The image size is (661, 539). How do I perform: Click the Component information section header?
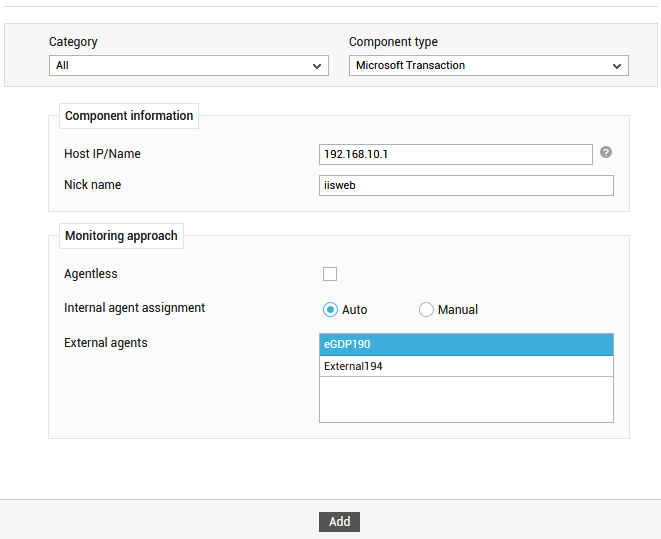point(129,116)
